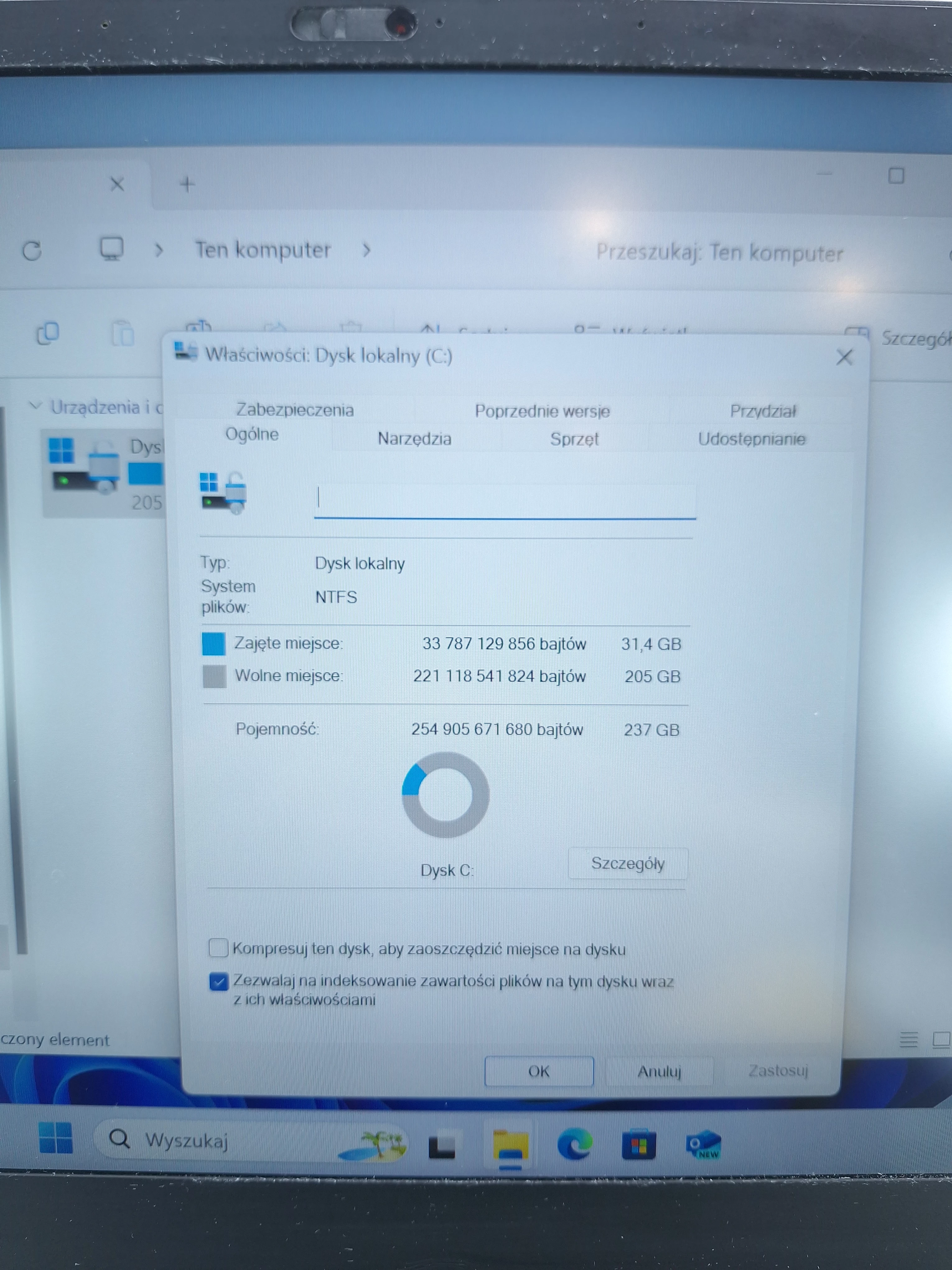This screenshot has width=952, height=1270.
Task: Open the Udostępnianie tab
Action: pyautogui.click(x=752, y=439)
